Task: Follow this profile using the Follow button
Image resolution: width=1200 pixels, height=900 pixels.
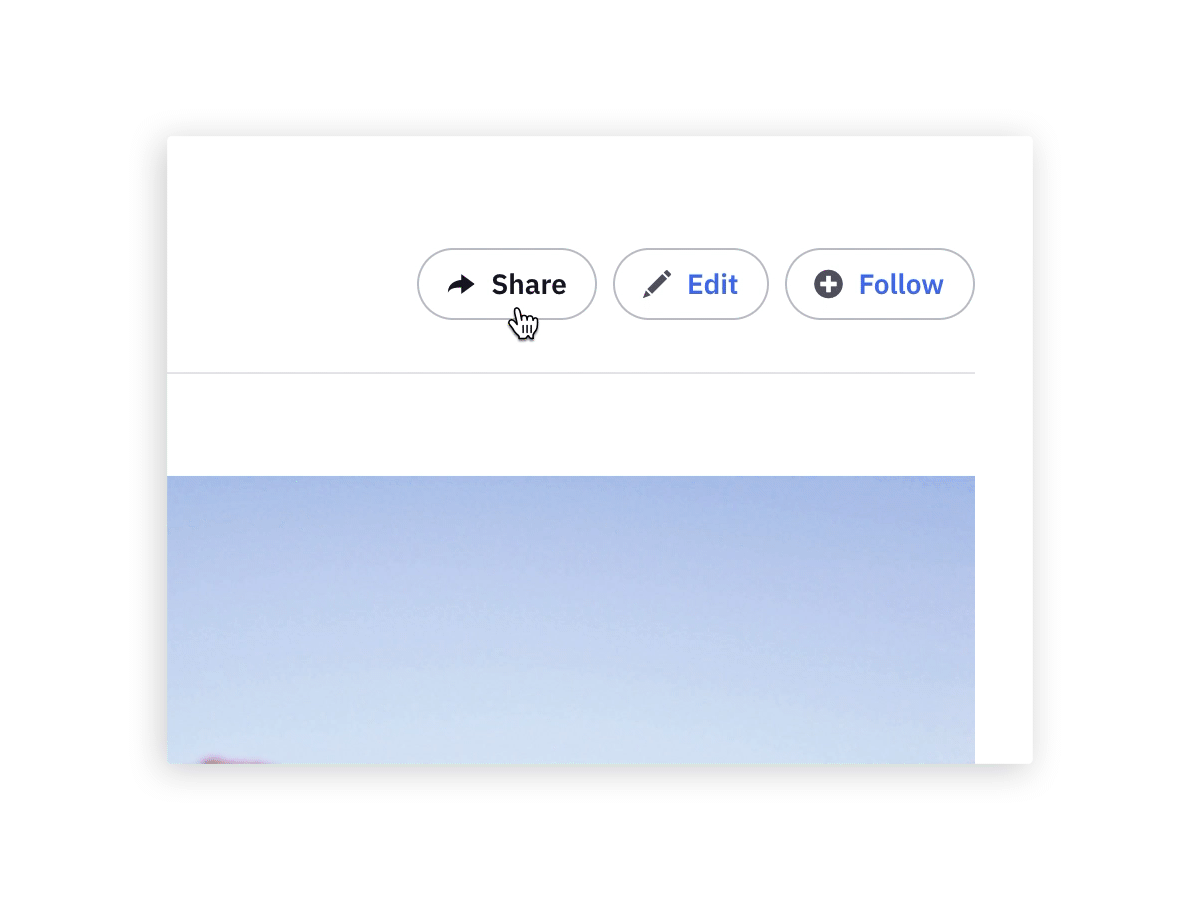Action: point(880,284)
